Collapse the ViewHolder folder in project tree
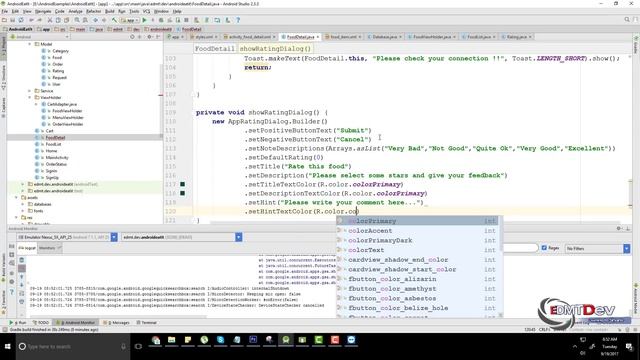Screen dimensions: 640x360 (x=30, y=98)
